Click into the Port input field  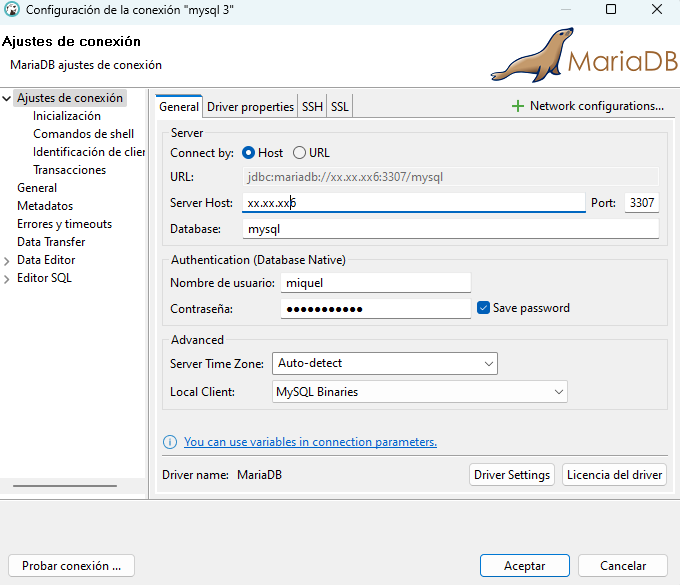point(641,203)
